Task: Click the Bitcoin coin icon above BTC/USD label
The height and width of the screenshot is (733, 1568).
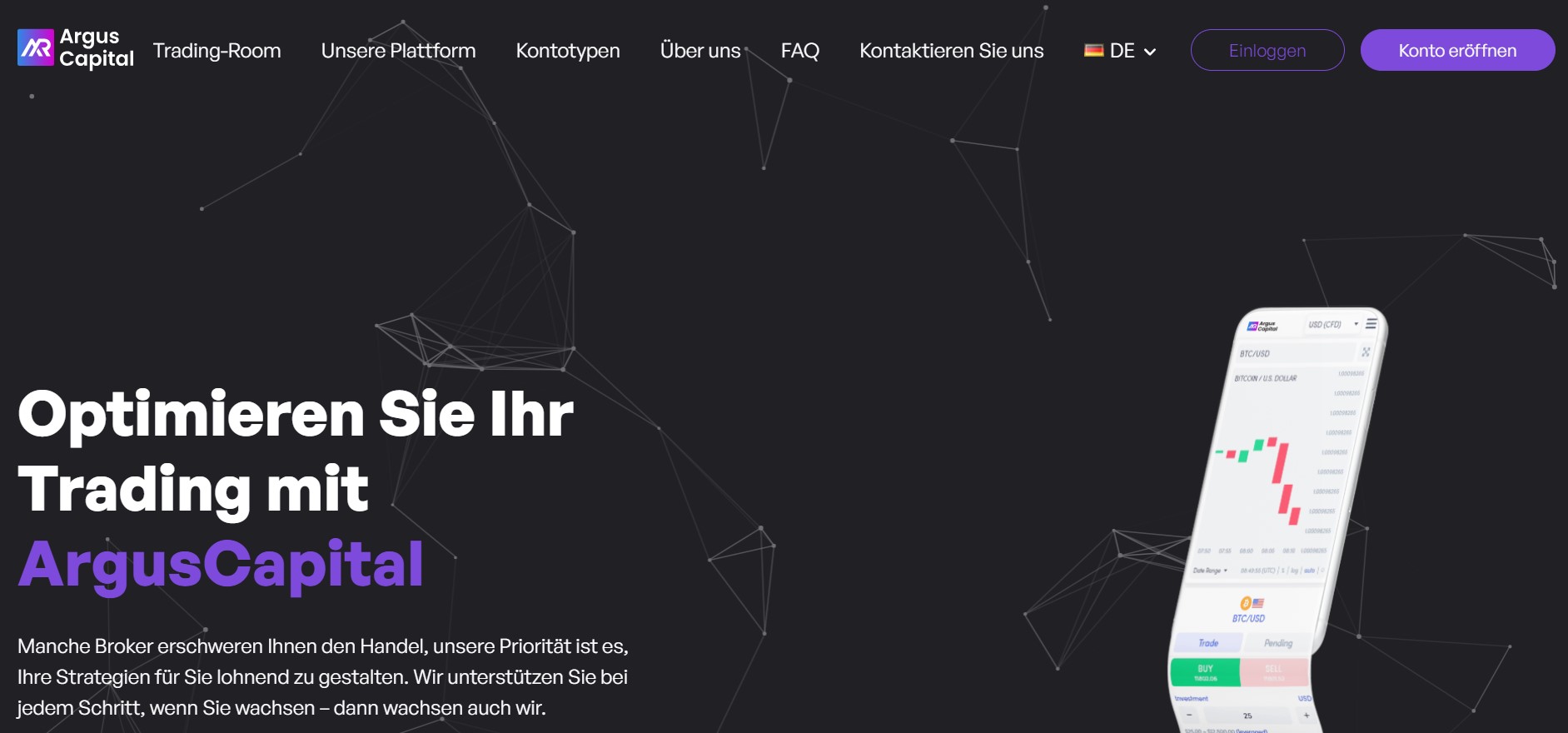Action: (x=1246, y=603)
